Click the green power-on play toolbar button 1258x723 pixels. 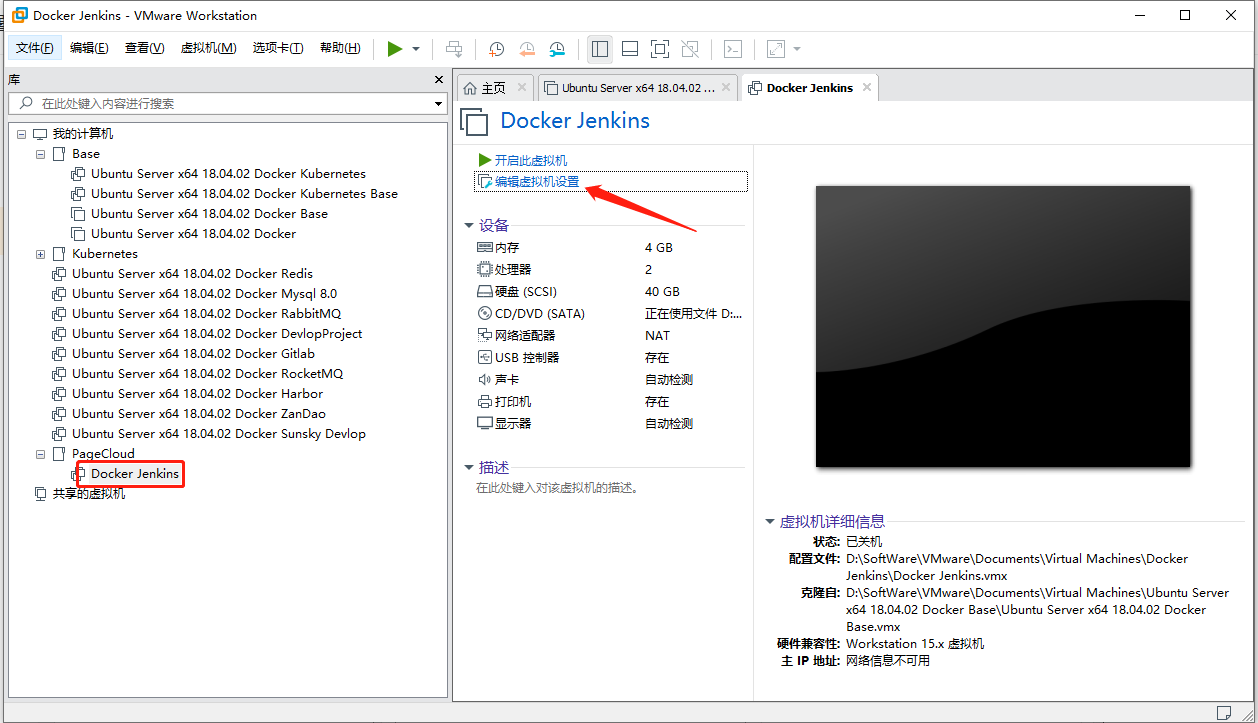coord(395,48)
